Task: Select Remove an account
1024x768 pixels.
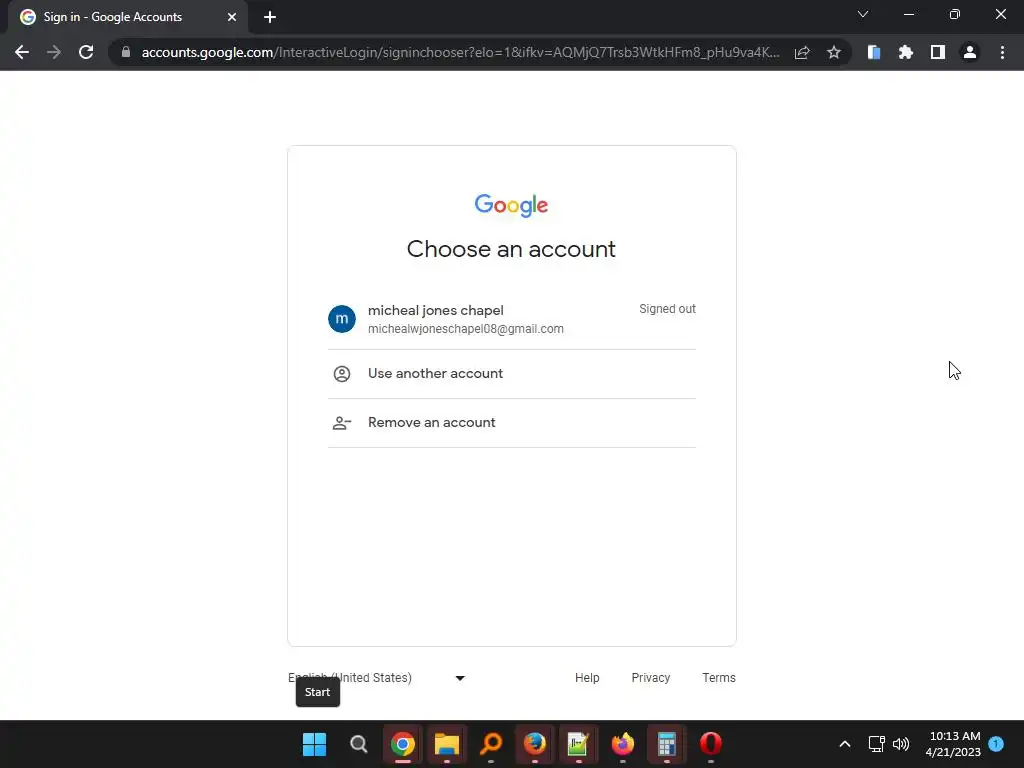Action: pos(511,423)
